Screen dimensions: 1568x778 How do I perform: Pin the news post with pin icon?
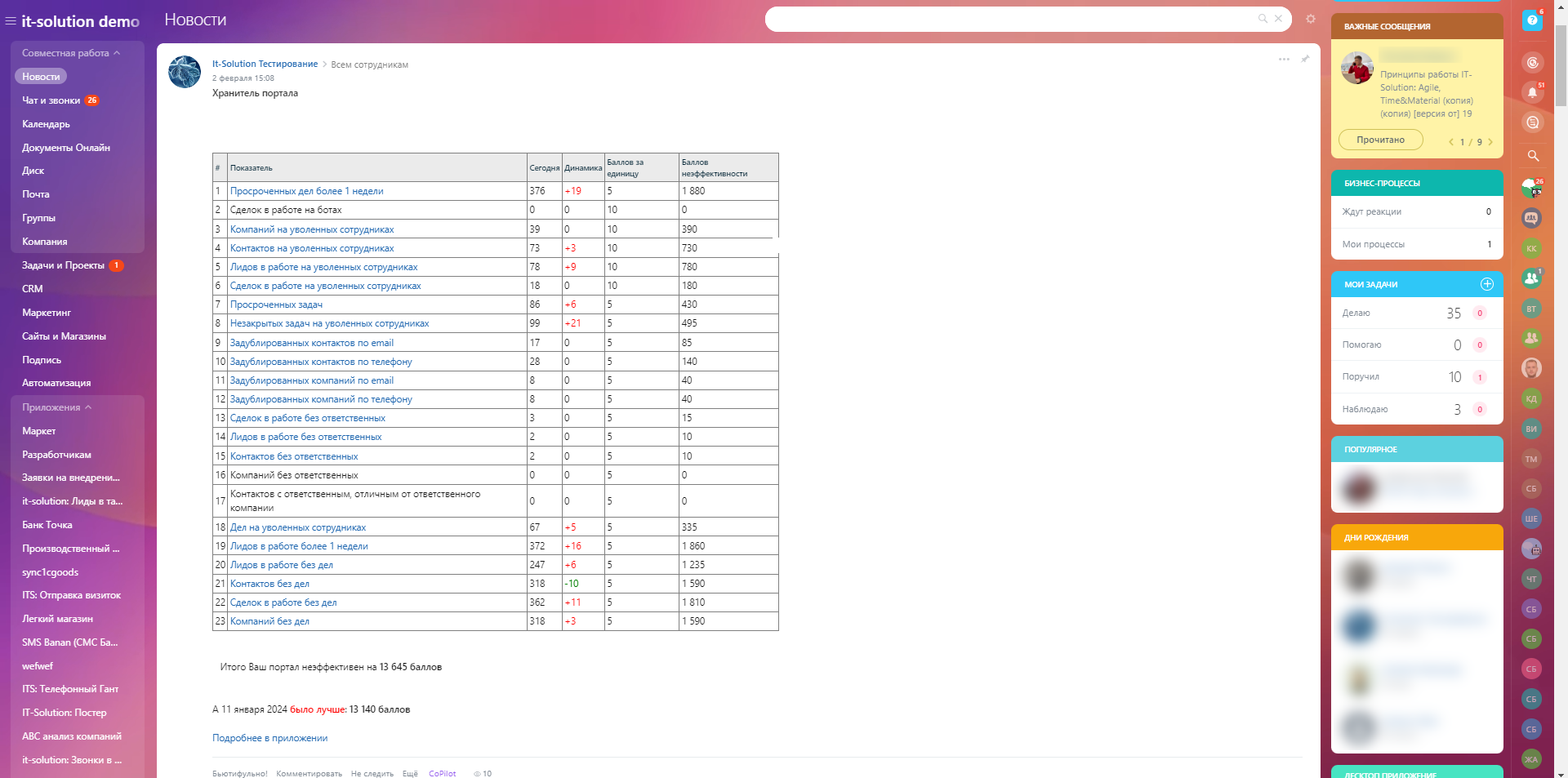pos(1305,59)
